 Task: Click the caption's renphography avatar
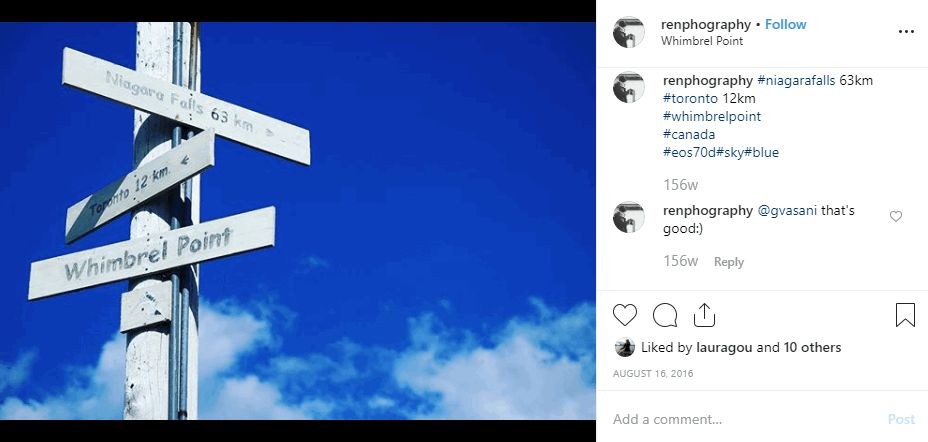(x=629, y=87)
